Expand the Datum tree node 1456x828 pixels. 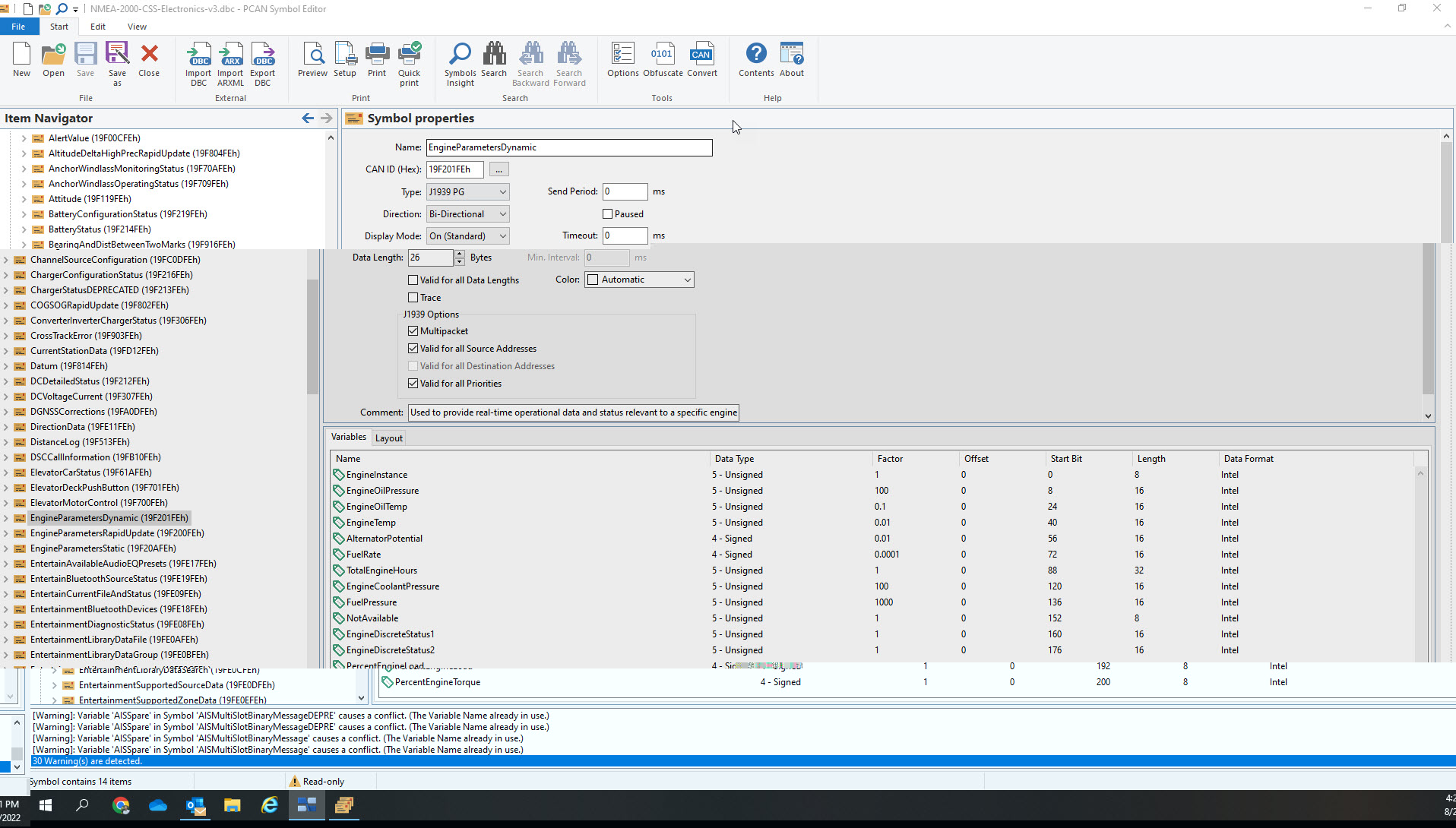point(5,366)
